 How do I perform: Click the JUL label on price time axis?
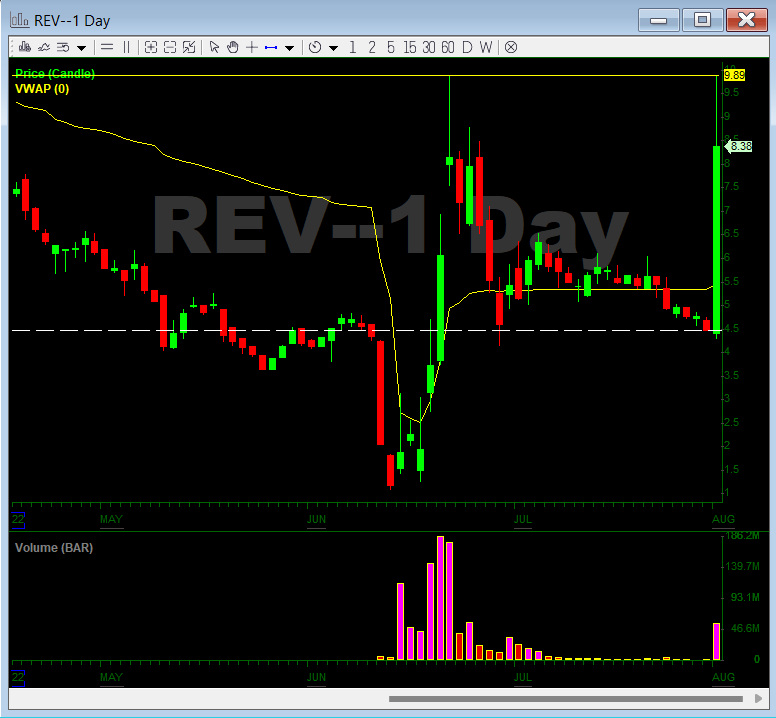(x=523, y=519)
